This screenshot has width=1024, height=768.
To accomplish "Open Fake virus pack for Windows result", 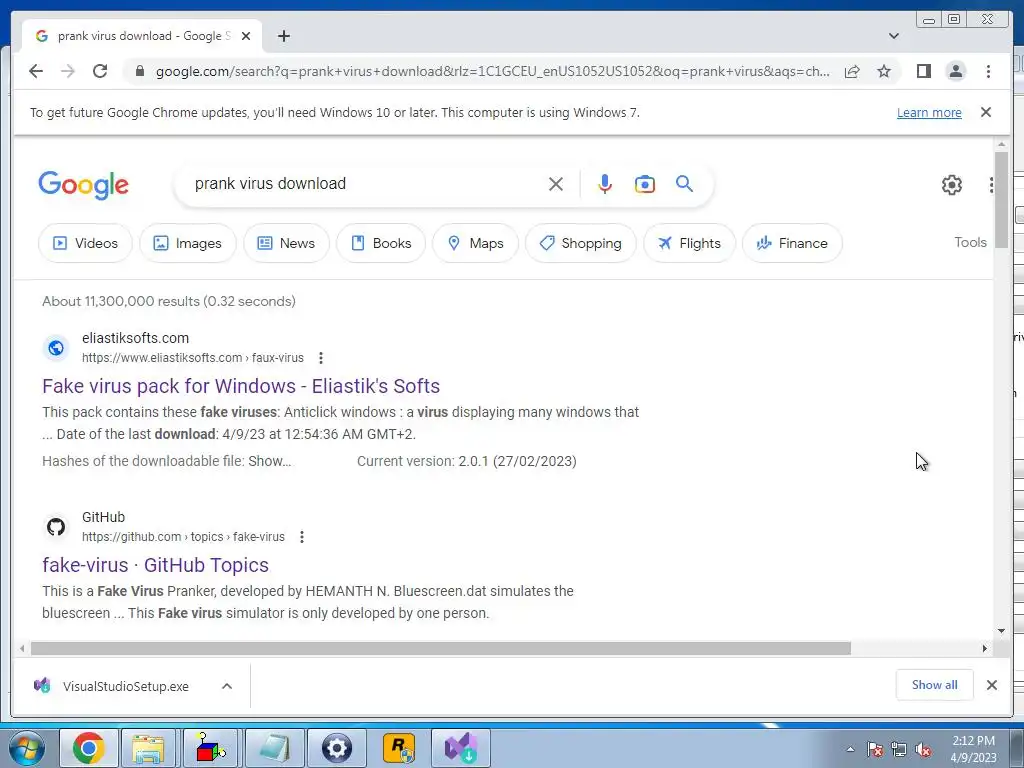I will coord(241,386).
